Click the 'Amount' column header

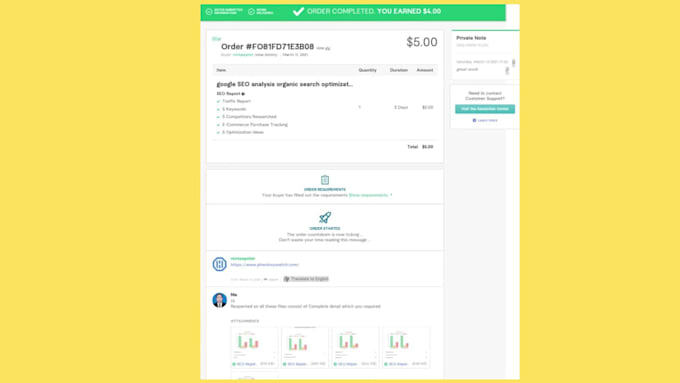click(425, 70)
